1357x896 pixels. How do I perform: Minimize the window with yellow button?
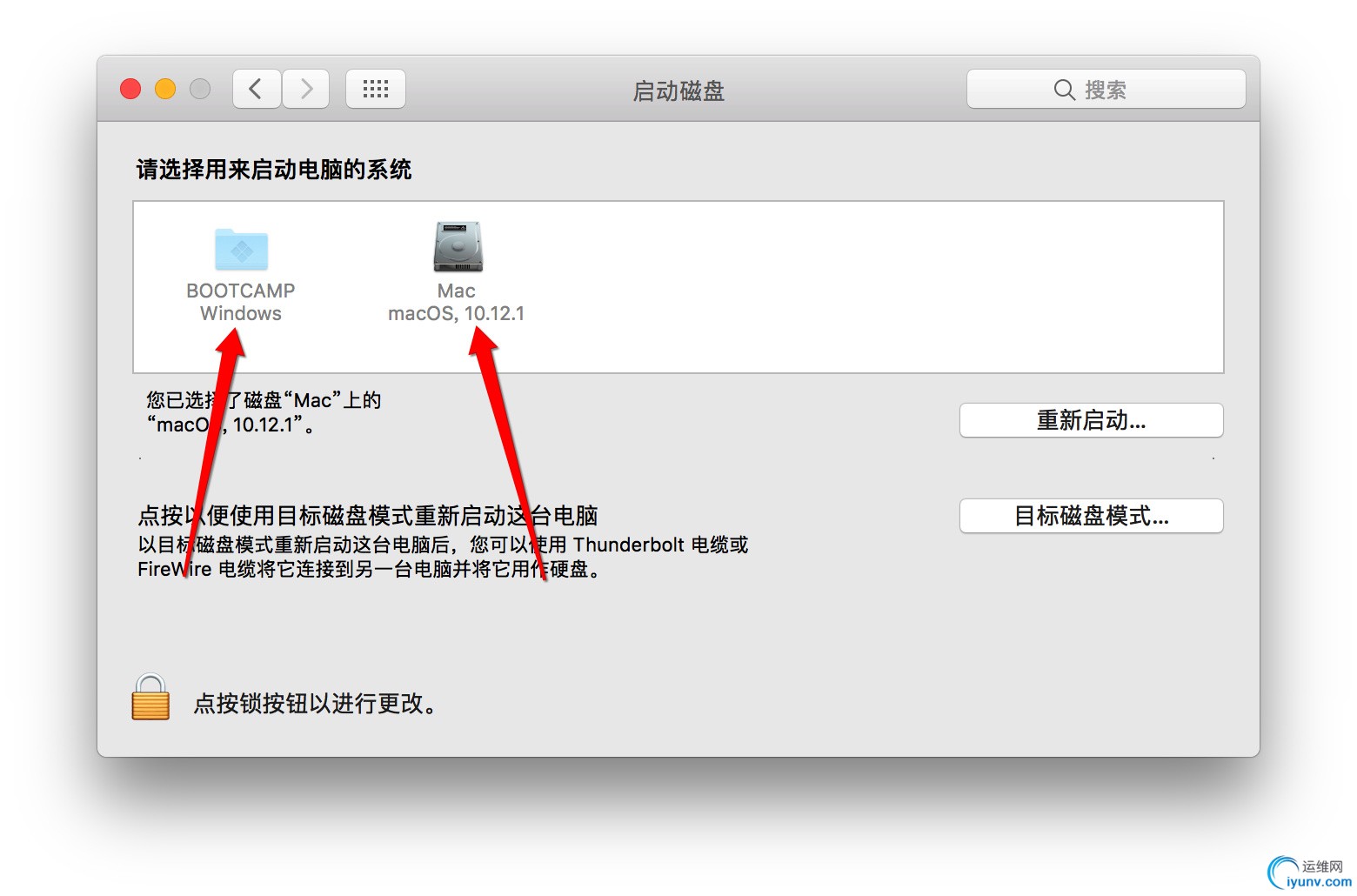click(x=165, y=89)
